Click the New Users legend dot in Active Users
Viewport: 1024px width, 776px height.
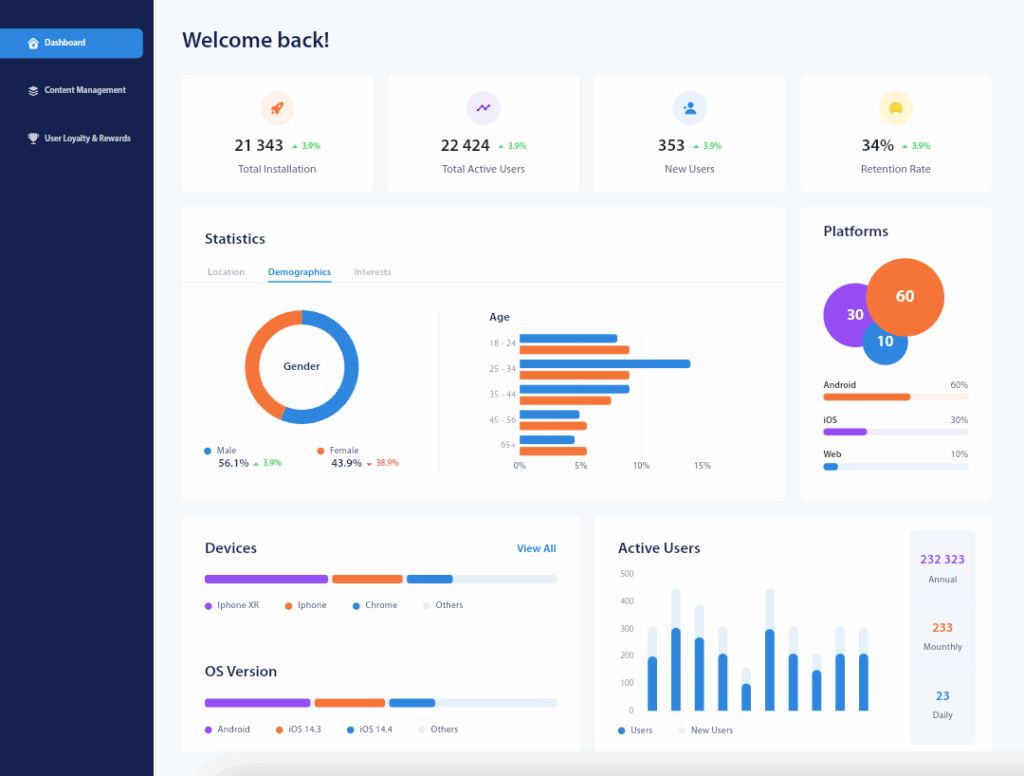pyautogui.click(x=682, y=731)
